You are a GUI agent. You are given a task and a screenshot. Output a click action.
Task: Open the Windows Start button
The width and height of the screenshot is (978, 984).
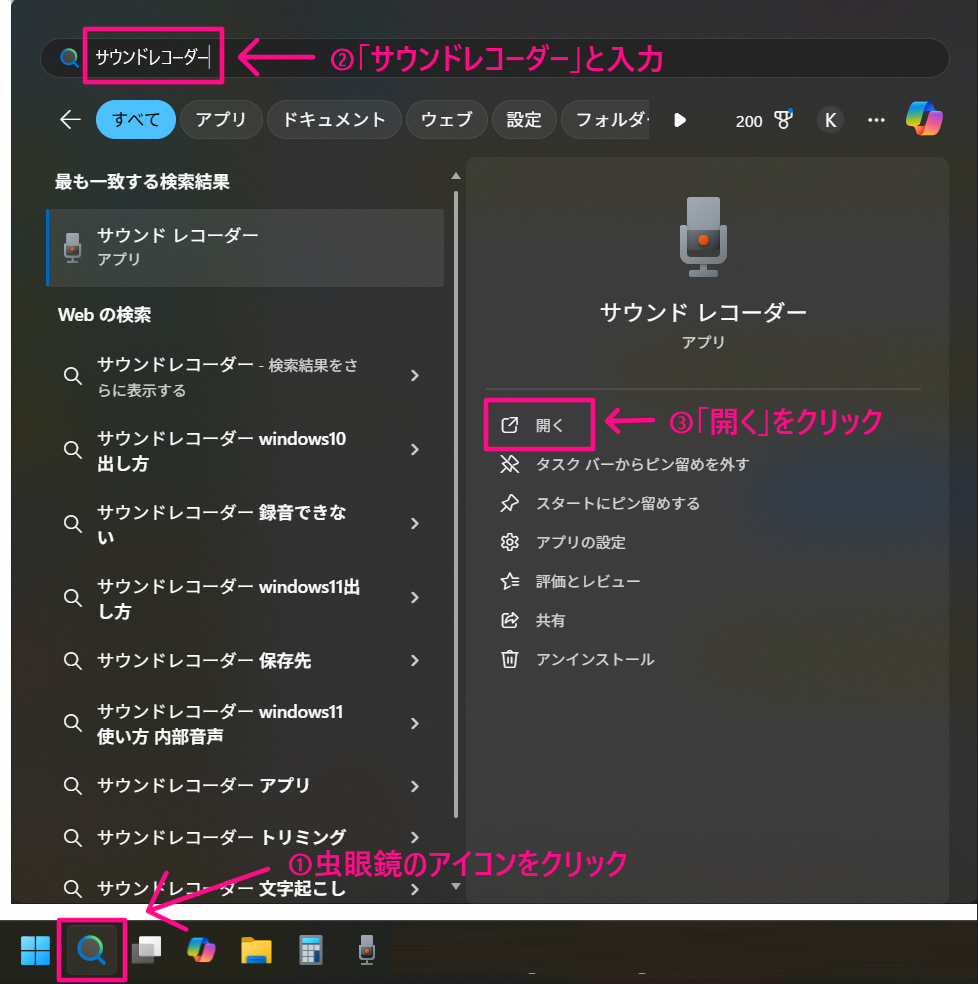35,950
